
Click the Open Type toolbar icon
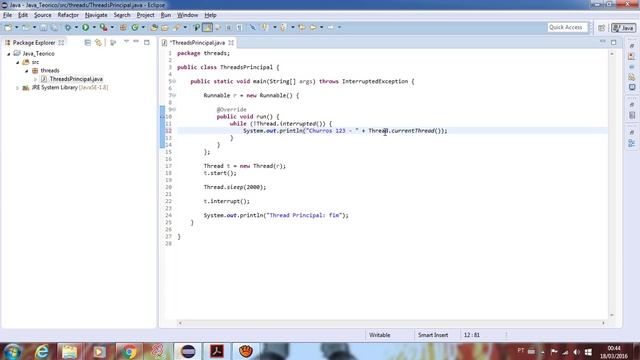154,27
